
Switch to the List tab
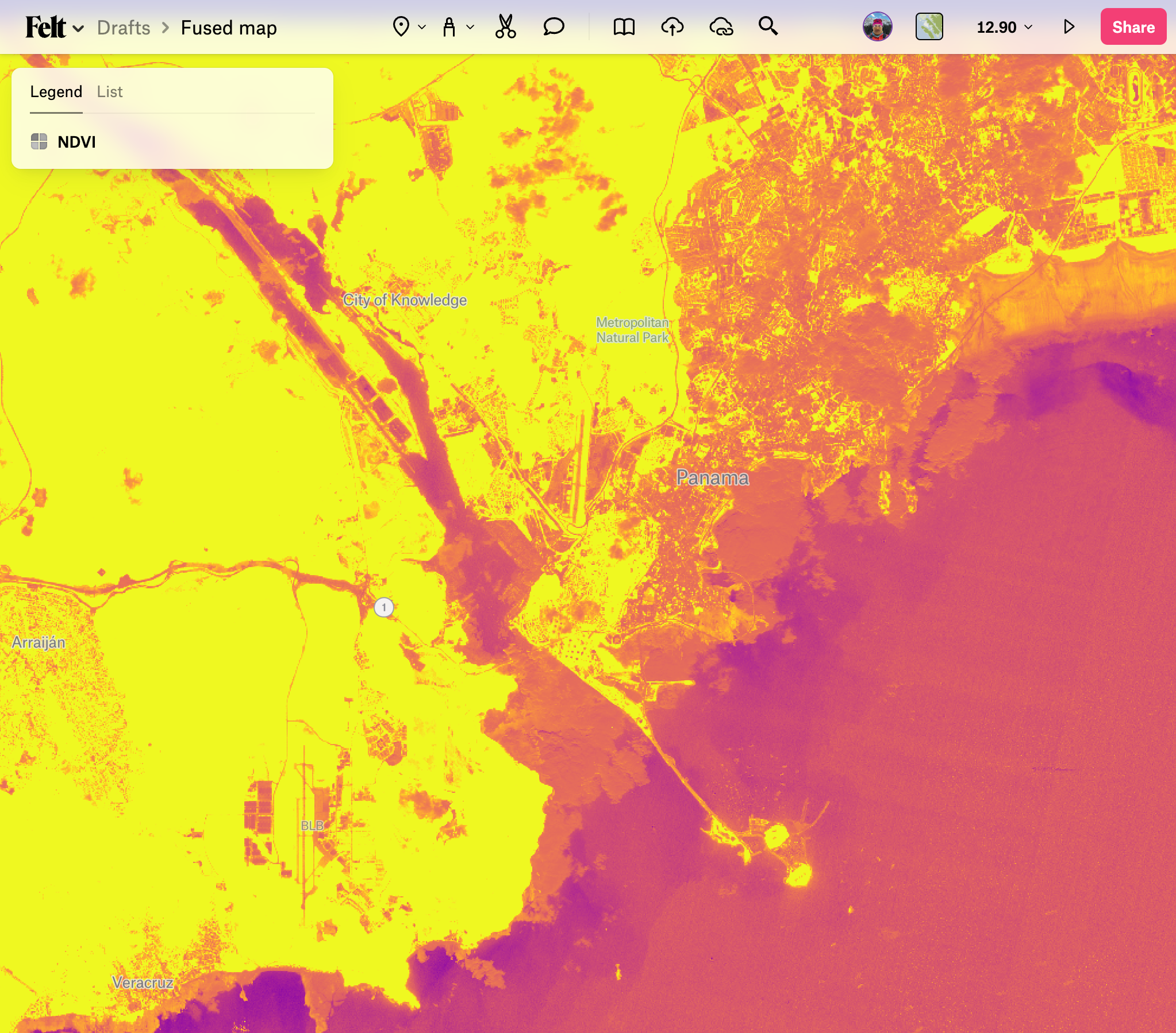pyautogui.click(x=109, y=91)
